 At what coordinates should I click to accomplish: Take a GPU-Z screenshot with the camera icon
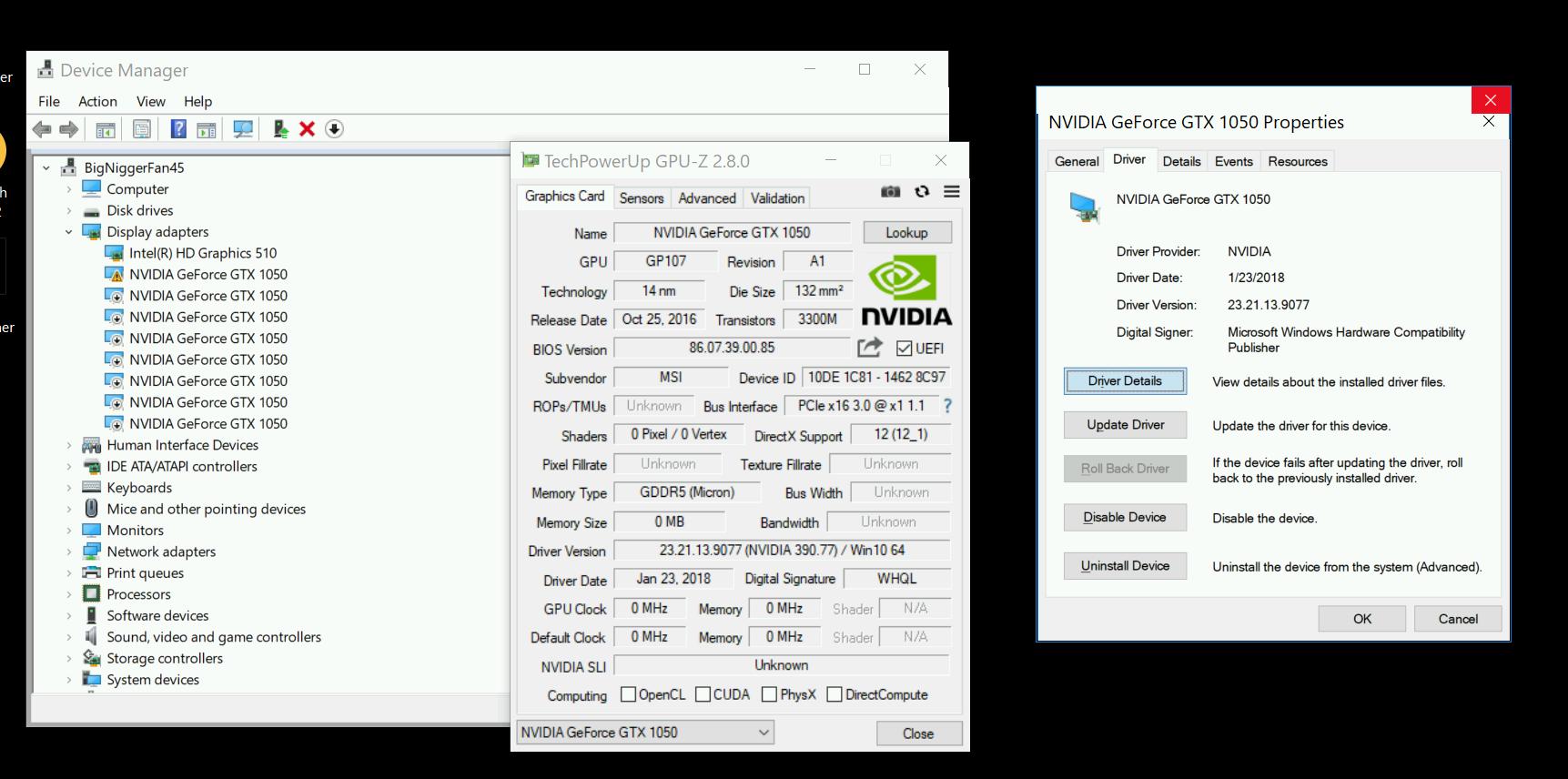[891, 191]
